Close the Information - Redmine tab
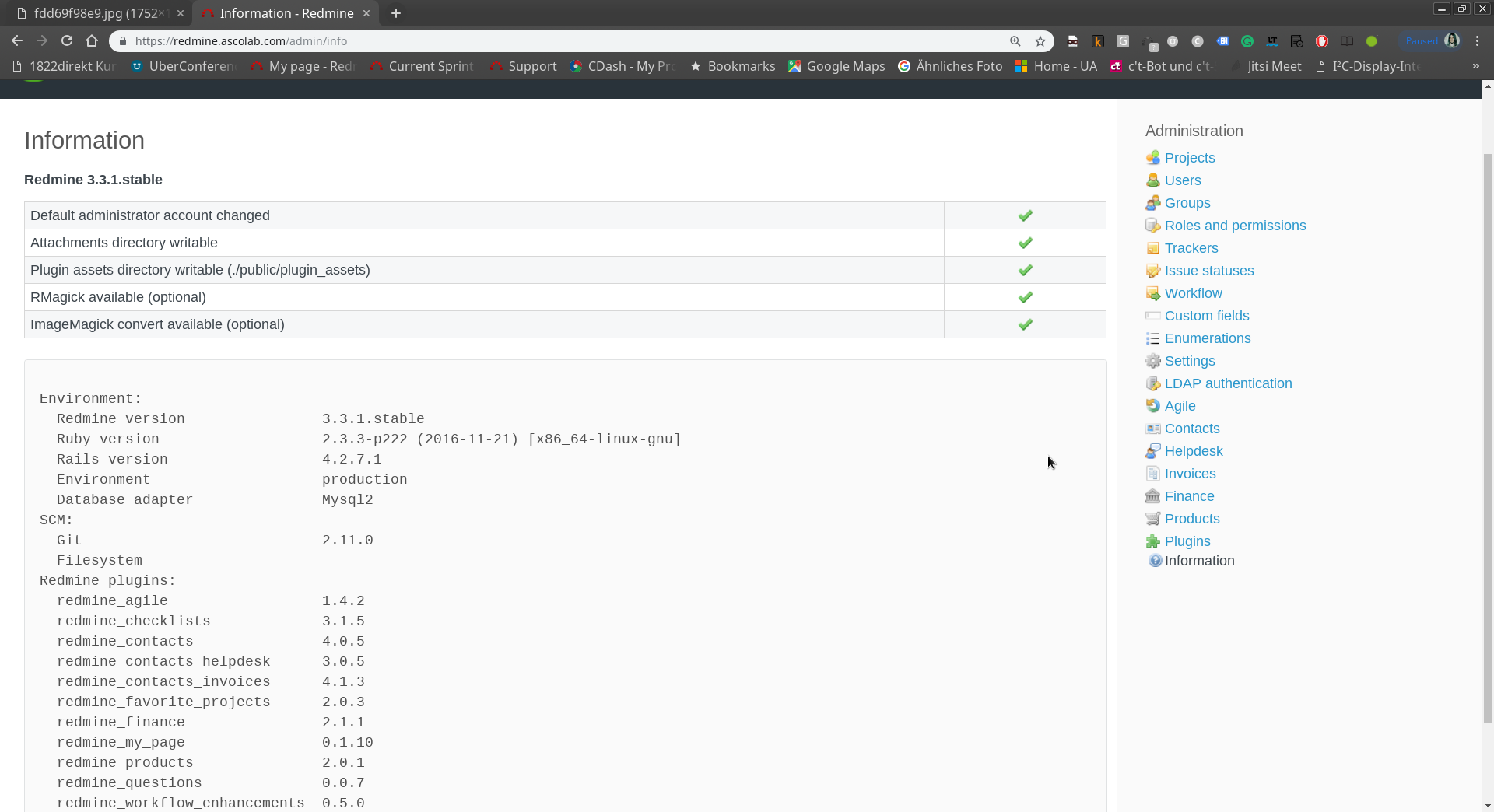Screen dimensions: 1494x812 tap(366, 13)
